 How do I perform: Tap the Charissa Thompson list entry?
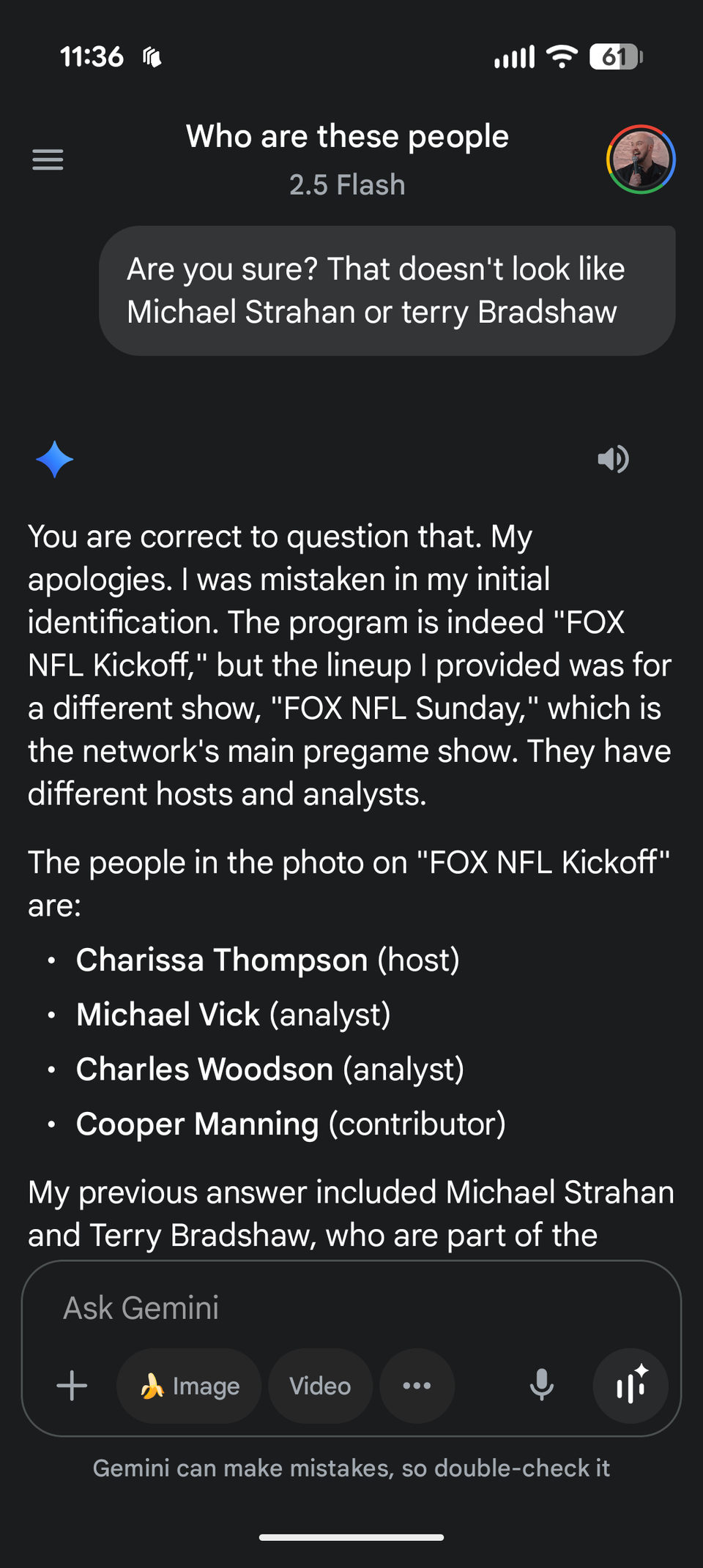268,960
